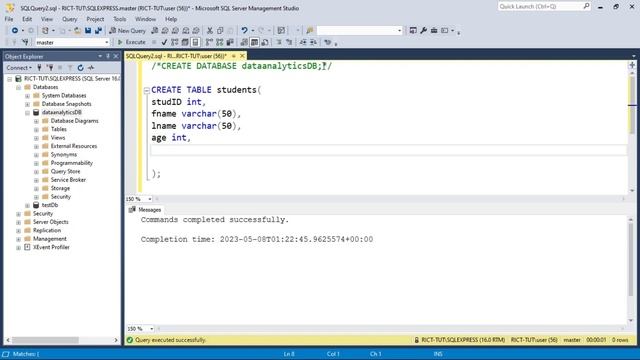The height and width of the screenshot is (360, 640).
Task: Click the Execute button
Action: tap(131, 42)
